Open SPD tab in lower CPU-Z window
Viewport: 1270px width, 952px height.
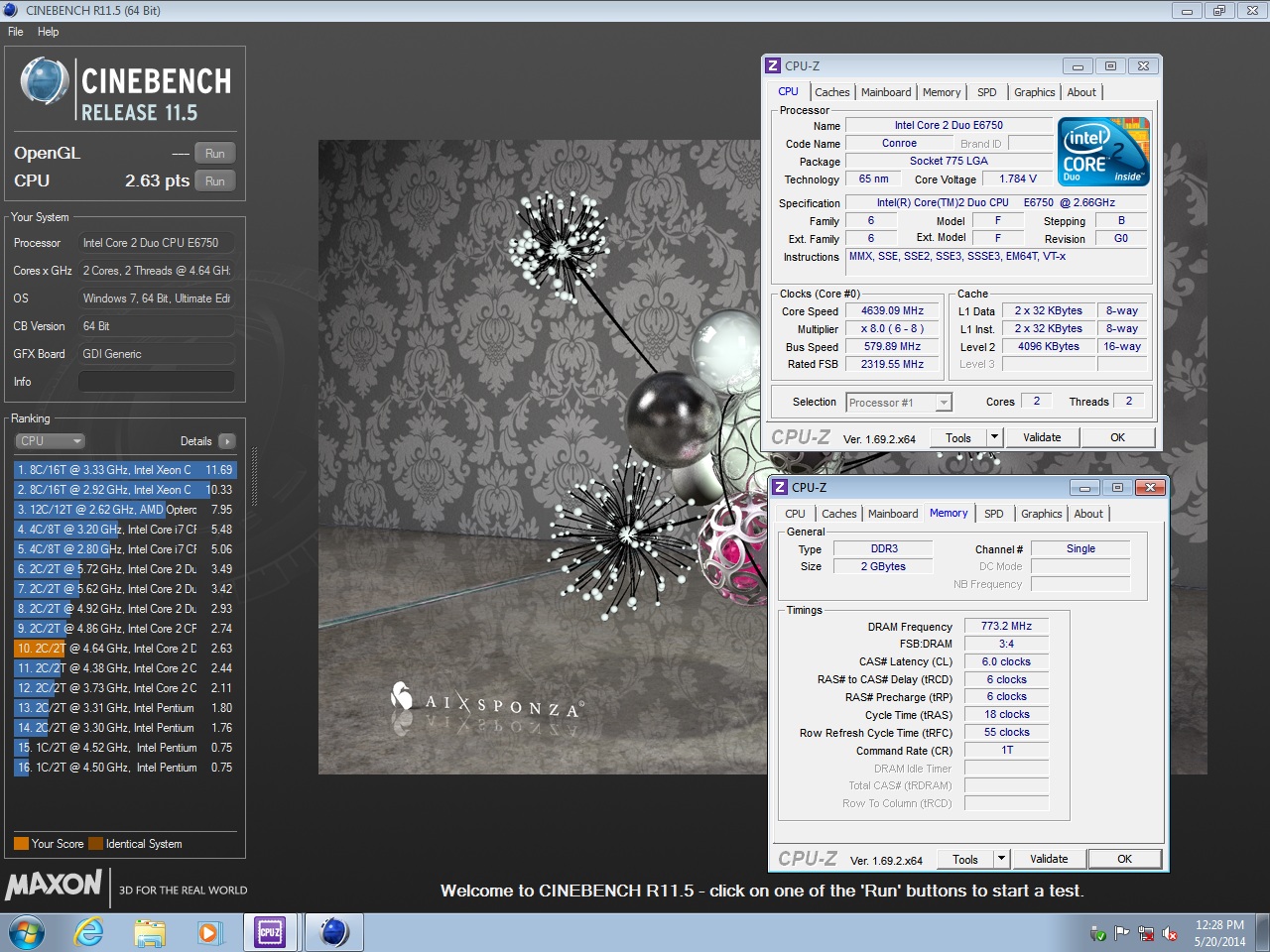click(x=993, y=514)
